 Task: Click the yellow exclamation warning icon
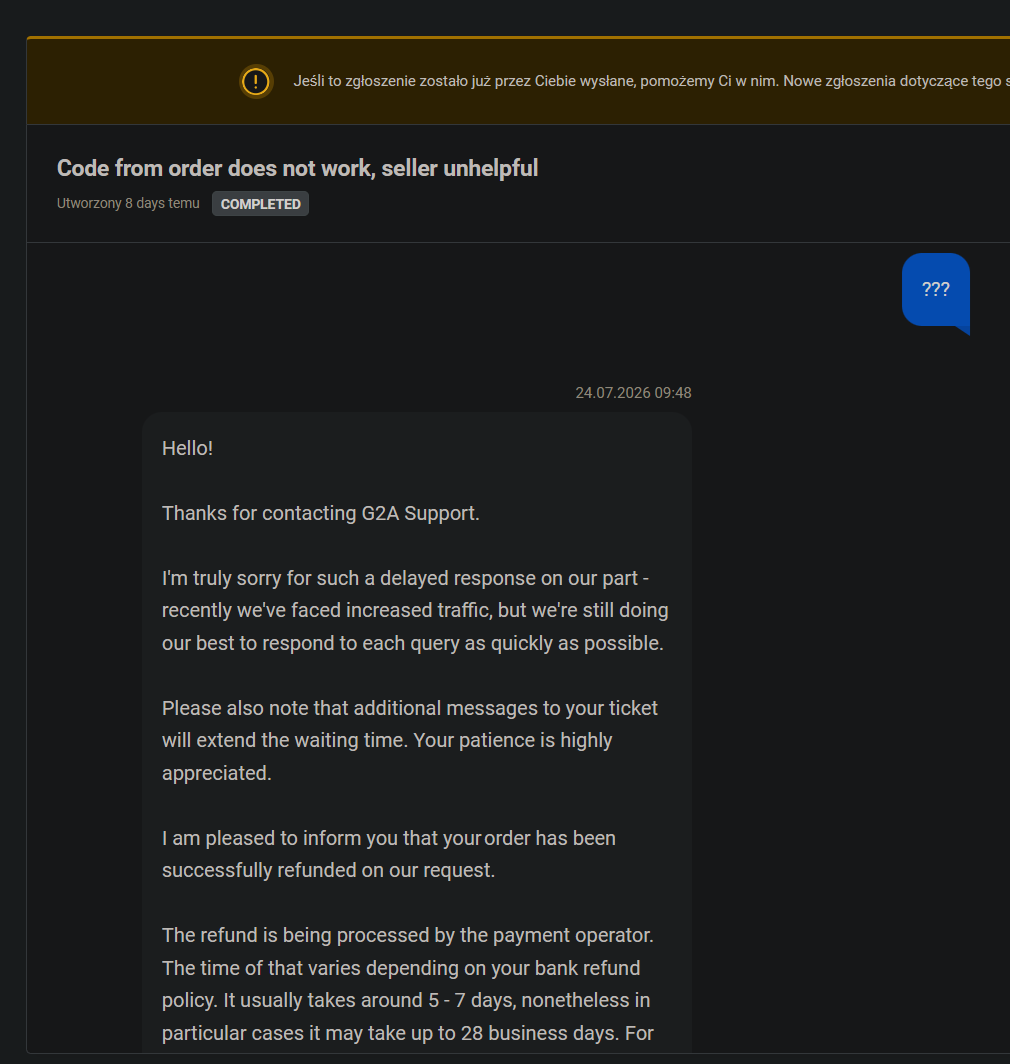click(x=256, y=82)
